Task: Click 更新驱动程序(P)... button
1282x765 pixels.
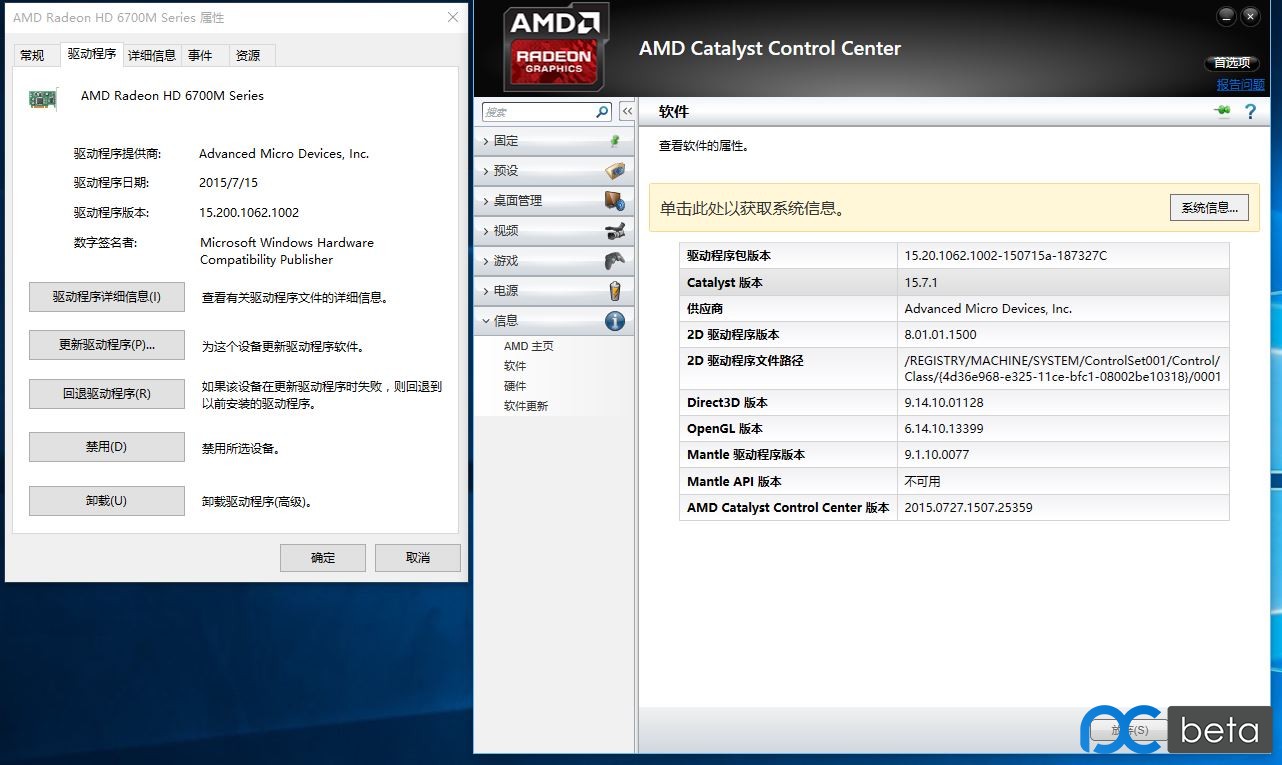Action: pos(107,345)
